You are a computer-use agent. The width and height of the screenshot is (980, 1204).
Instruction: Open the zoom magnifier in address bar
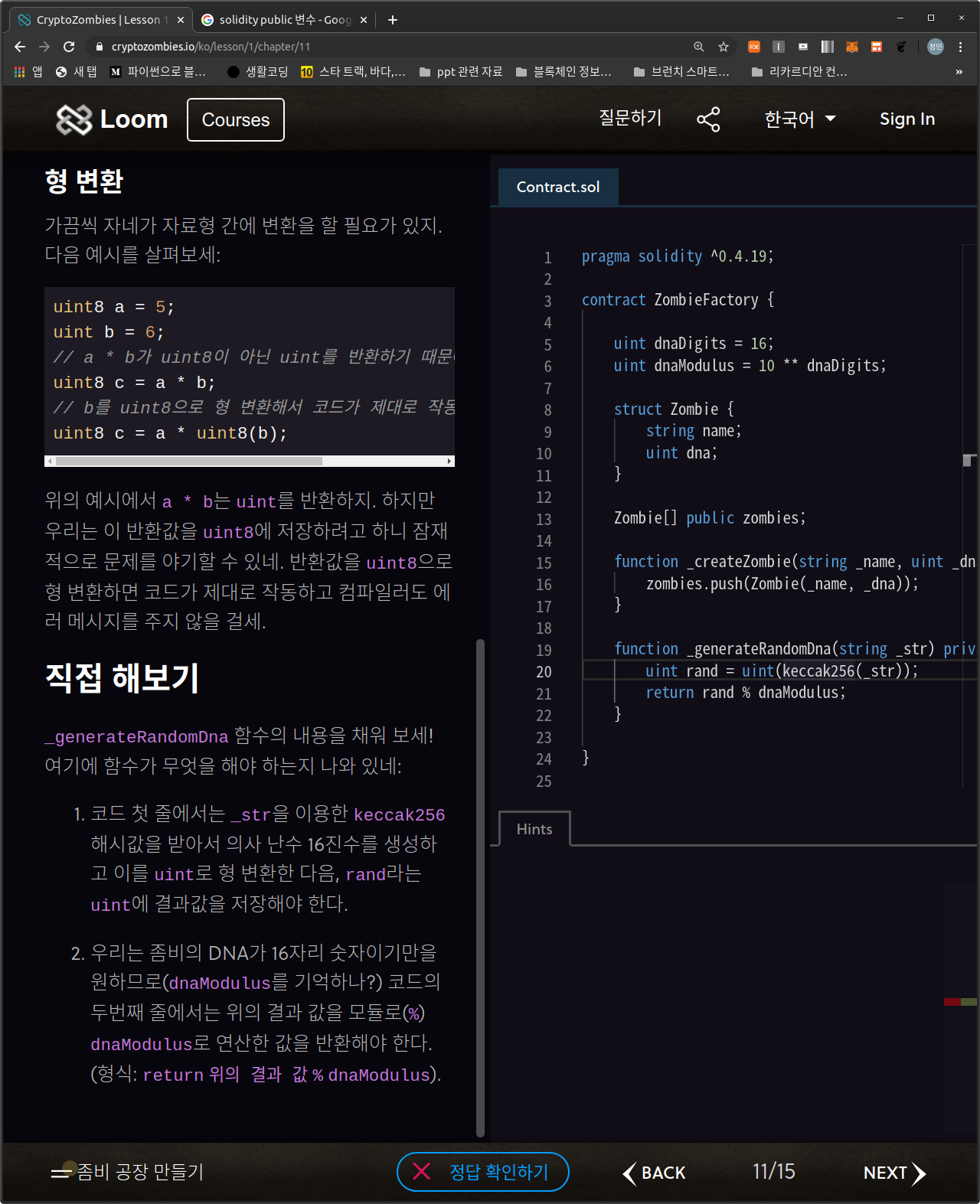[x=699, y=47]
